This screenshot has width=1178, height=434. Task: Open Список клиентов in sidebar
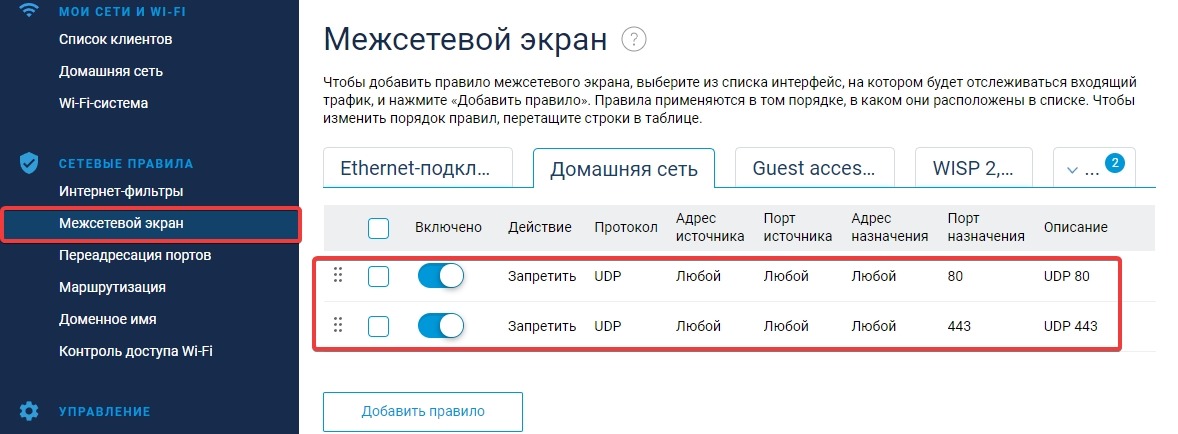(116, 39)
